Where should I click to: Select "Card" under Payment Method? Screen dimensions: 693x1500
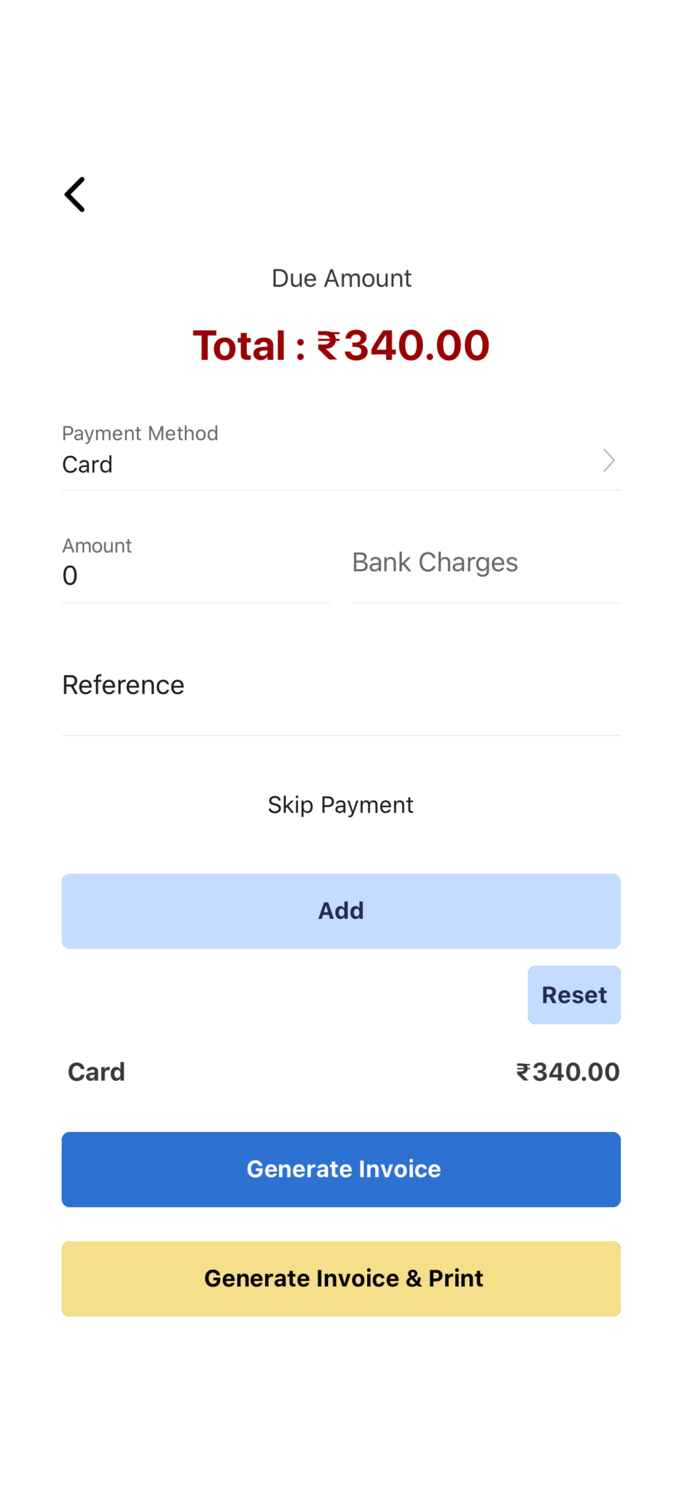click(x=87, y=464)
